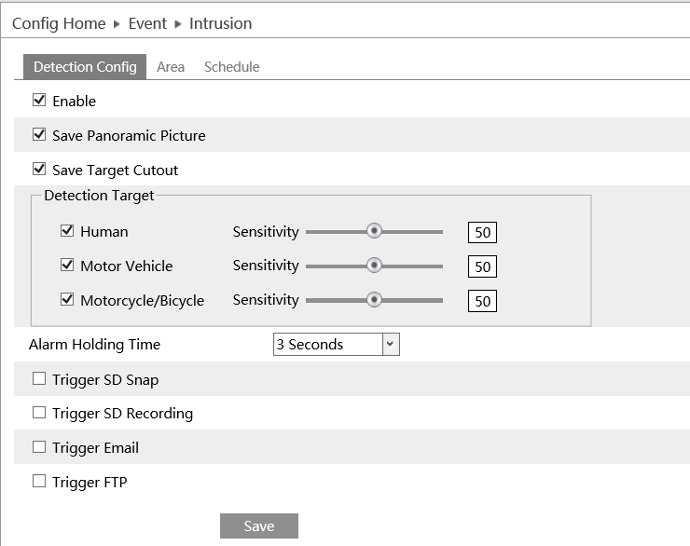The width and height of the screenshot is (690, 546).
Task: Uncheck Motor Vehicle detection target
Action: click(x=68, y=265)
